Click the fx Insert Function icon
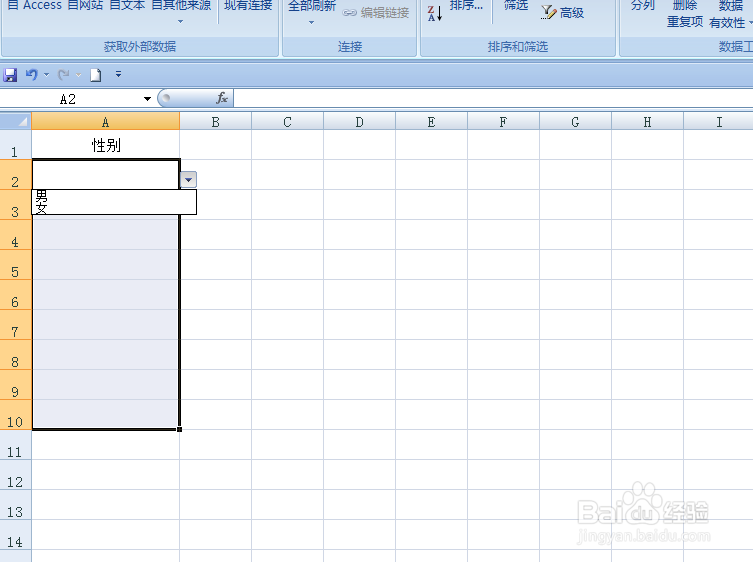The height and width of the screenshot is (562, 753). pyautogui.click(x=221, y=98)
